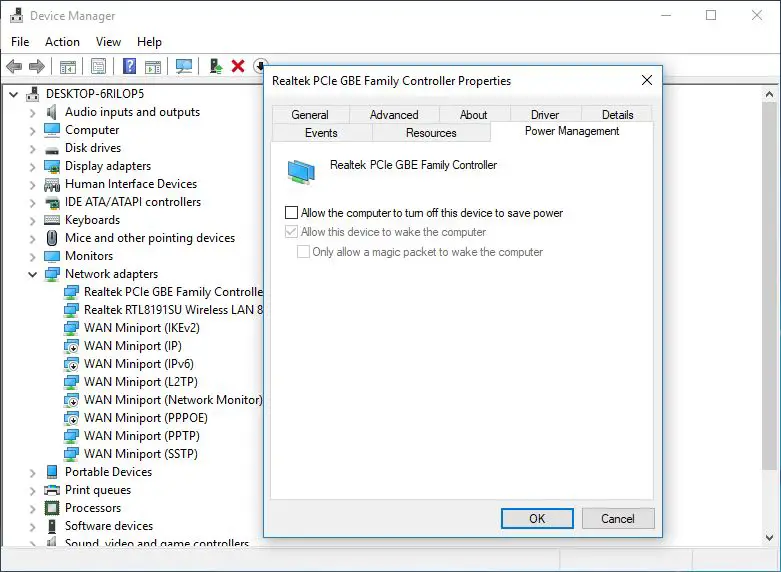Image resolution: width=781 pixels, height=572 pixels.
Task: Click the Human Interface Devices icon
Action: tap(52, 184)
